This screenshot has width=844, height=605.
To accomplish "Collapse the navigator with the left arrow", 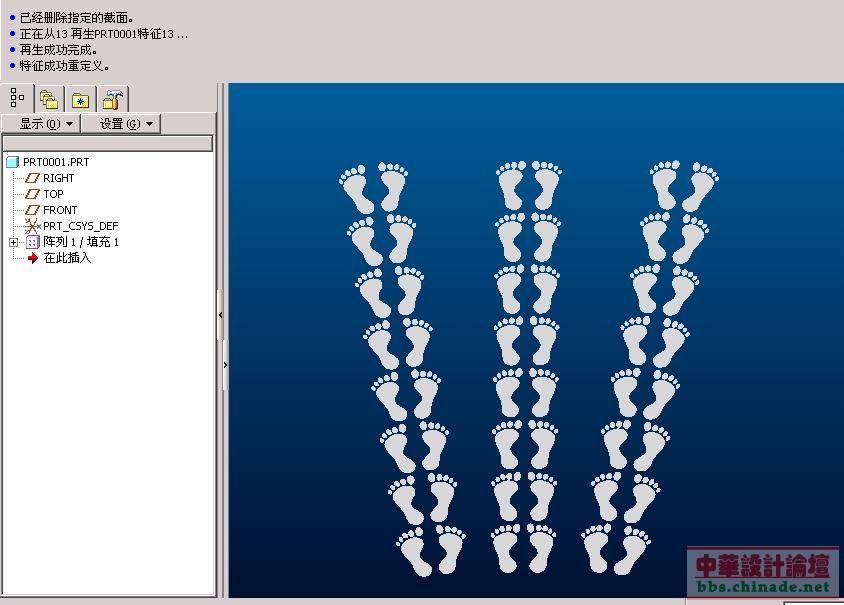I will (x=220, y=315).
